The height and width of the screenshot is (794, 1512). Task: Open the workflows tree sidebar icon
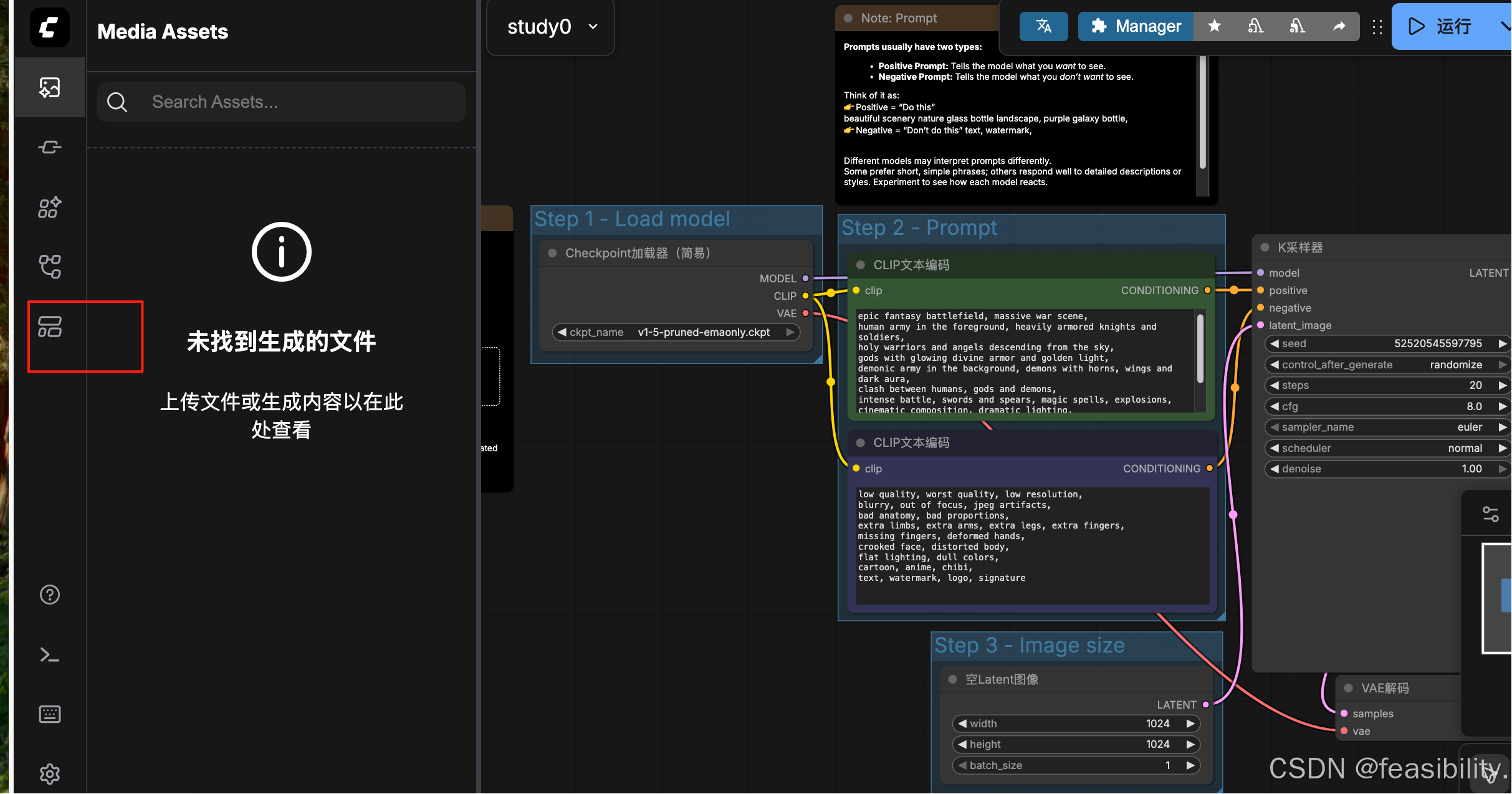[x=49, y=266]
